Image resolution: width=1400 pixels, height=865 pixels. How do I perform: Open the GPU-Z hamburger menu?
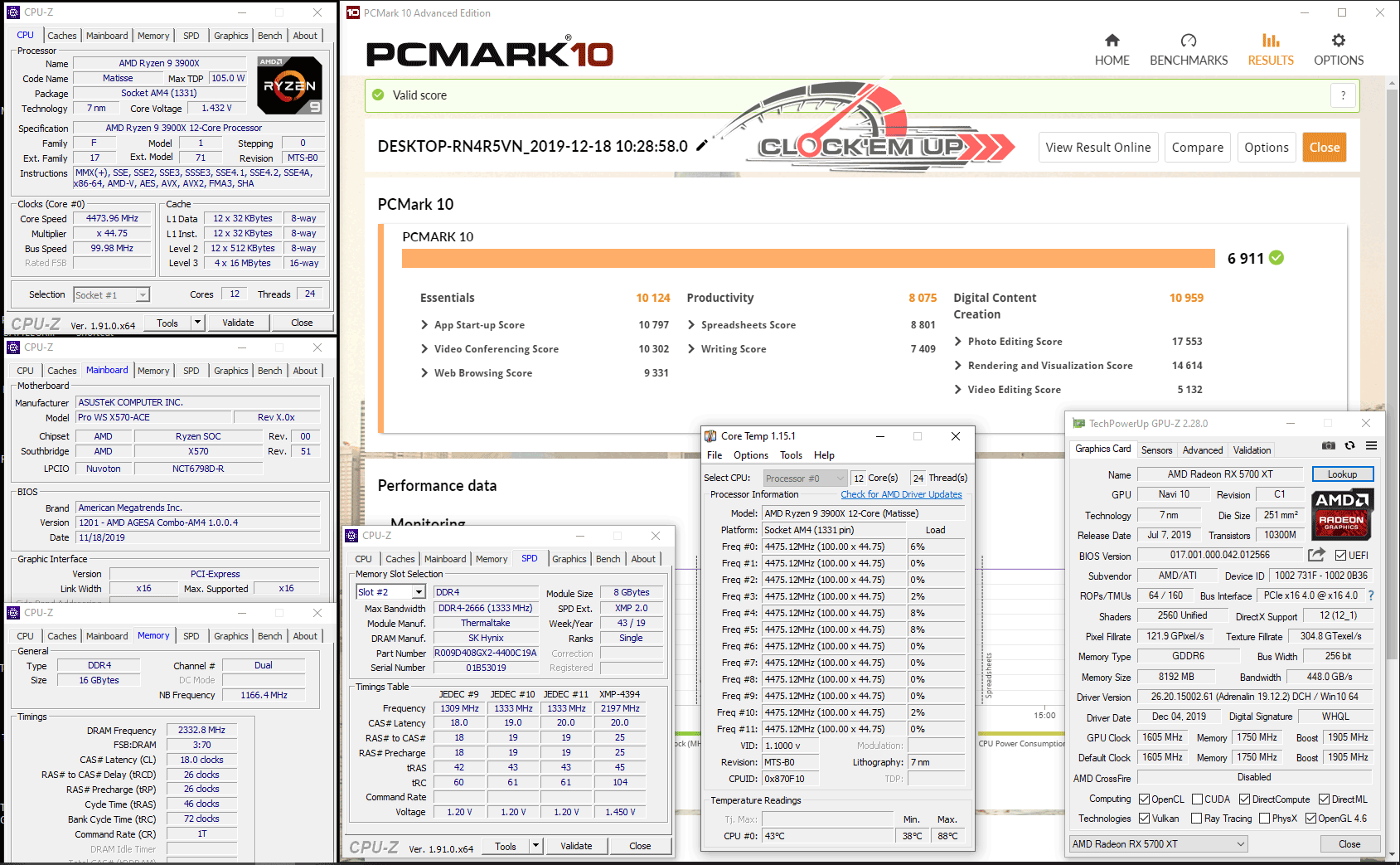1372,446
